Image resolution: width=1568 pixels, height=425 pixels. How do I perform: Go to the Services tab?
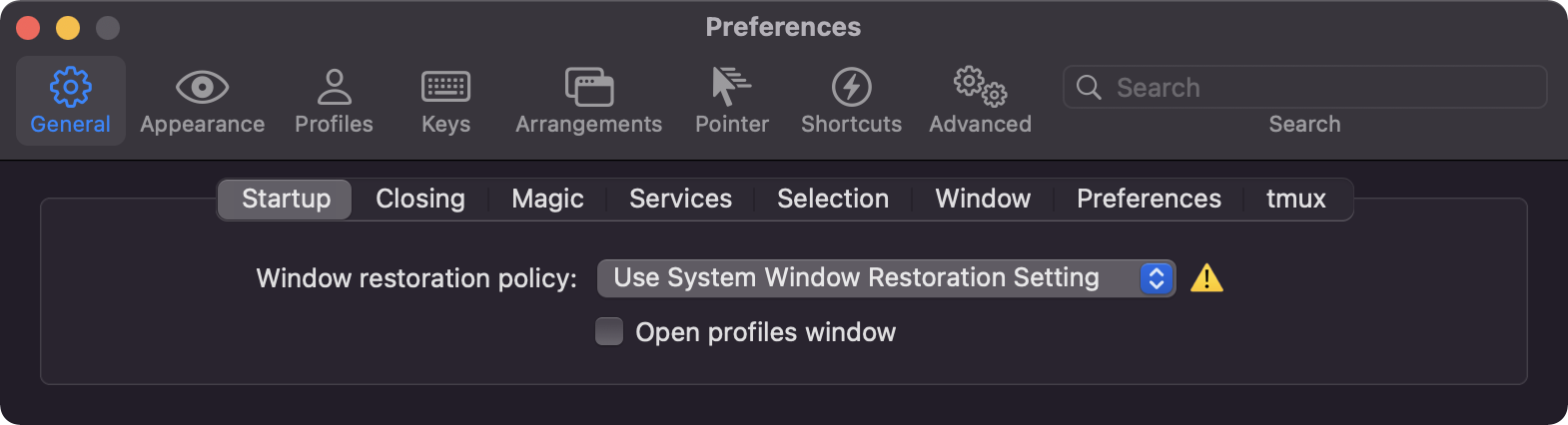(680, 199)
